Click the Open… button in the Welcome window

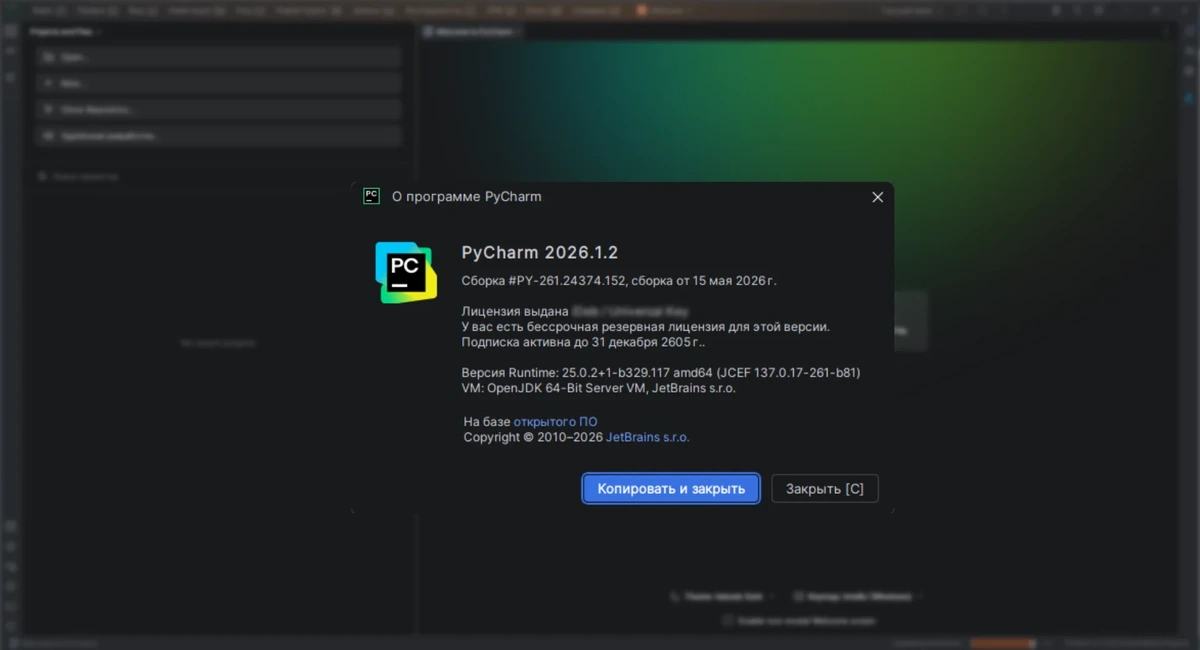coord(218,57)
